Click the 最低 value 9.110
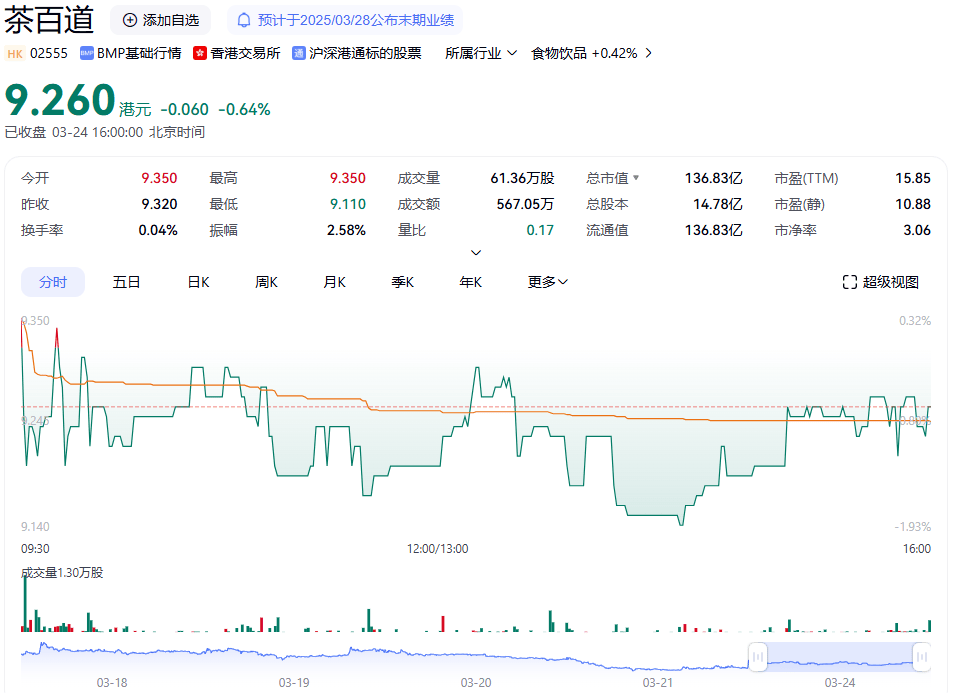955x693 pixels. coord(348,204)
